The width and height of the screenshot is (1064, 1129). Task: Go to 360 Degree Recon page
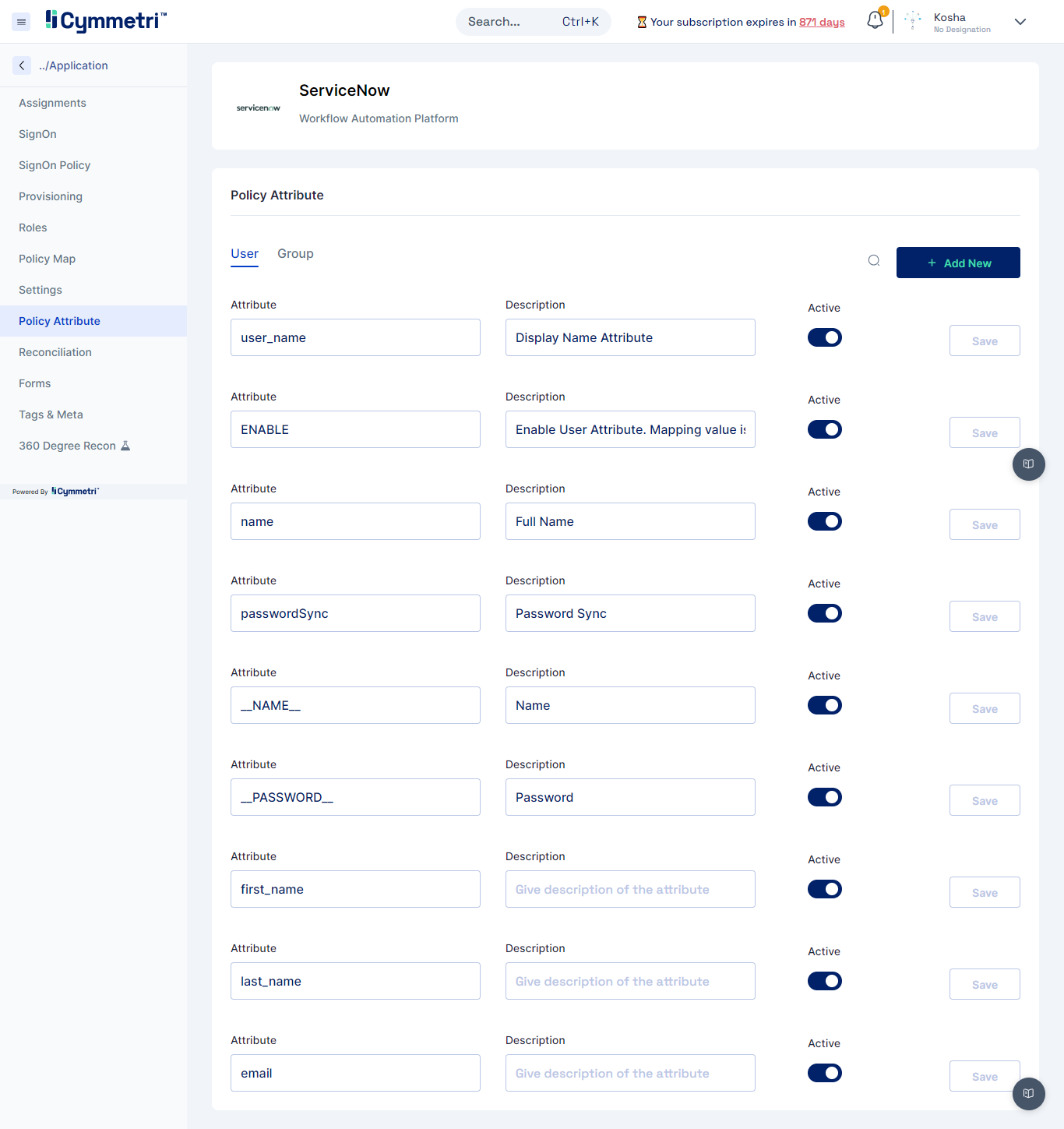[x=67, y=446]
